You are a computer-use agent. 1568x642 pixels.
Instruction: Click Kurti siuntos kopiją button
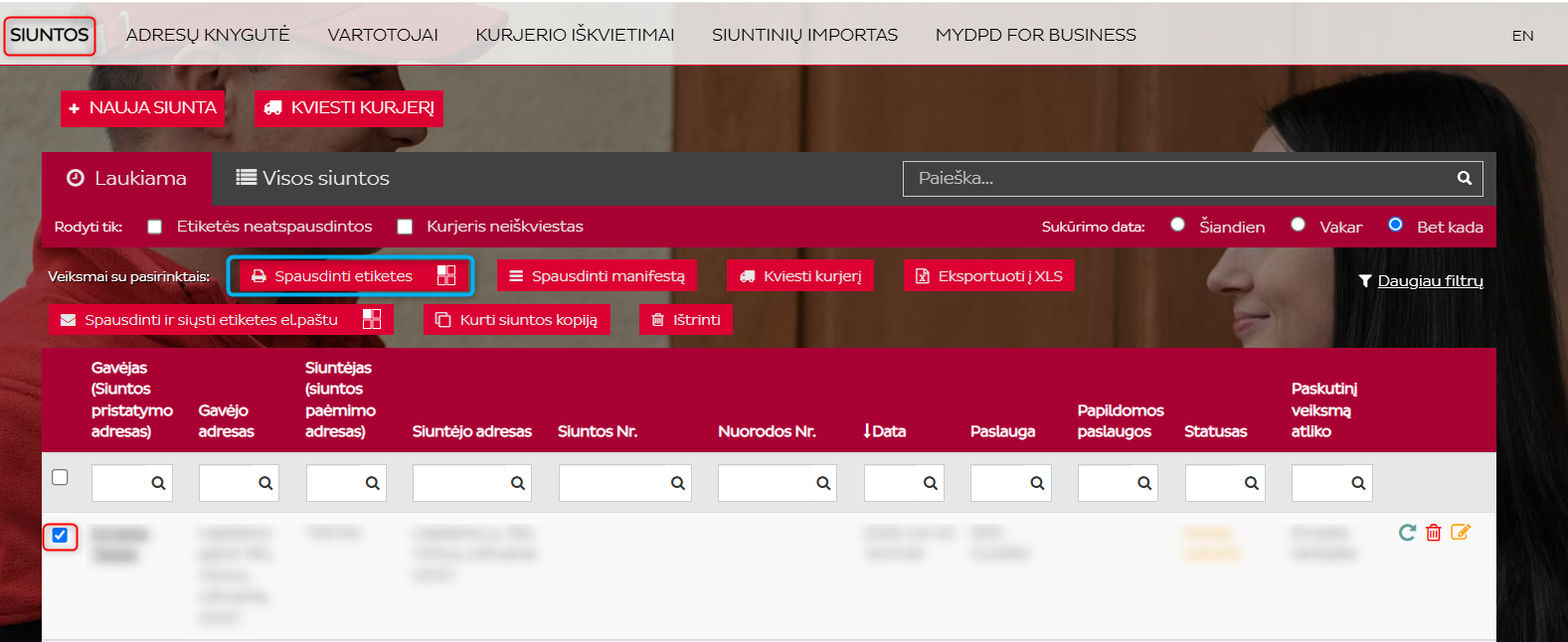click(517, 319)
